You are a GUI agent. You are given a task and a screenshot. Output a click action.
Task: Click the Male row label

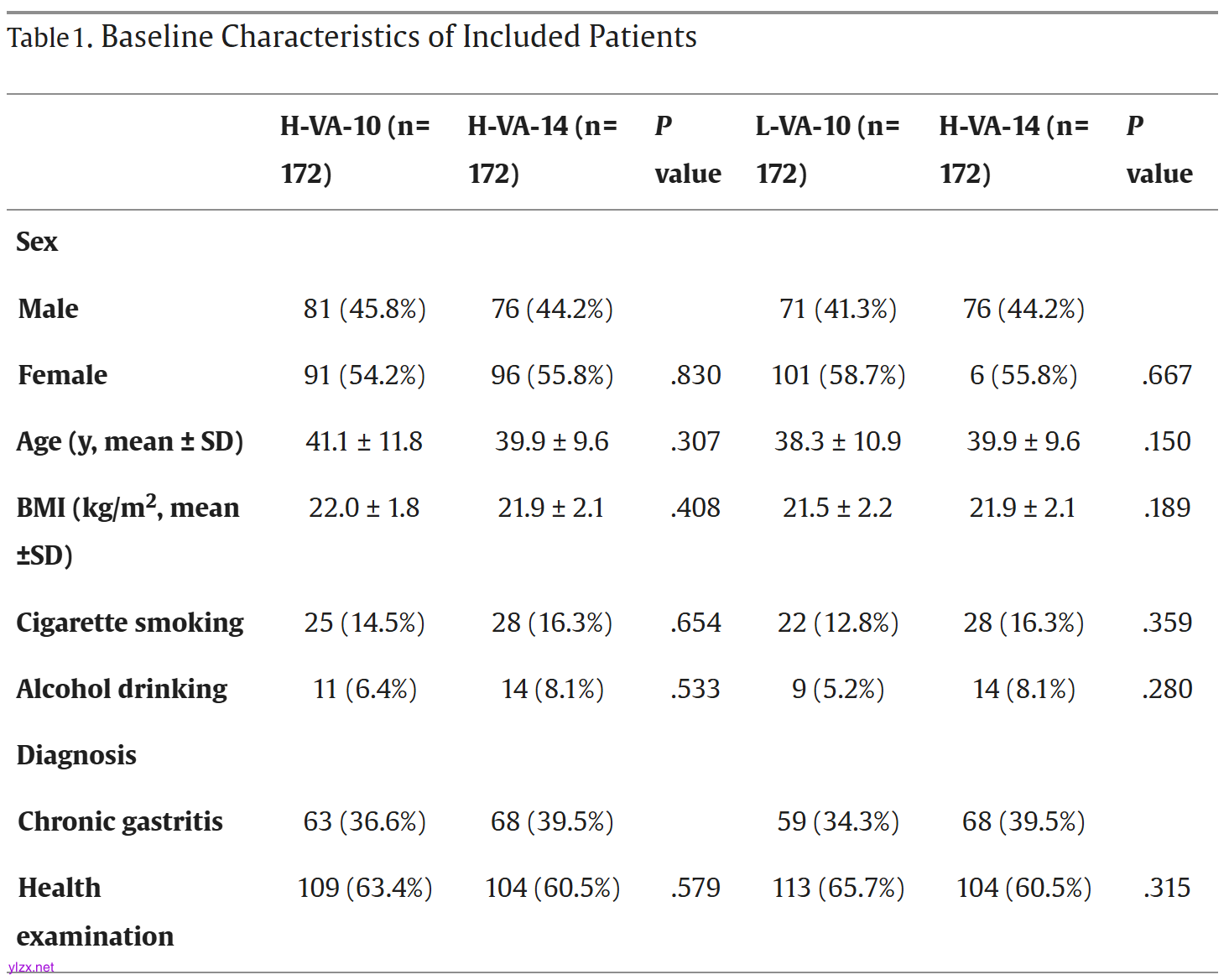coord(49,309)
